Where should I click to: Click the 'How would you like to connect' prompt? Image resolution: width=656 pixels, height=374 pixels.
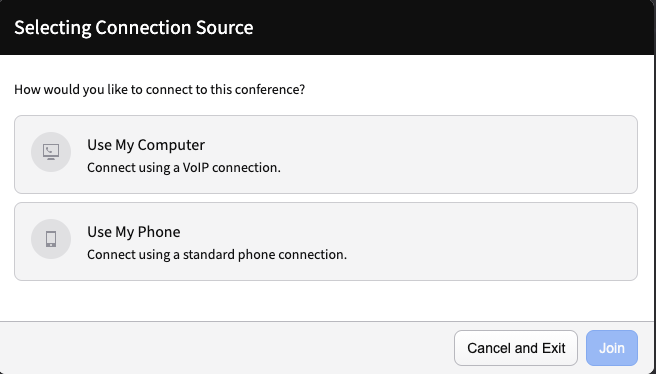point(159,90)
